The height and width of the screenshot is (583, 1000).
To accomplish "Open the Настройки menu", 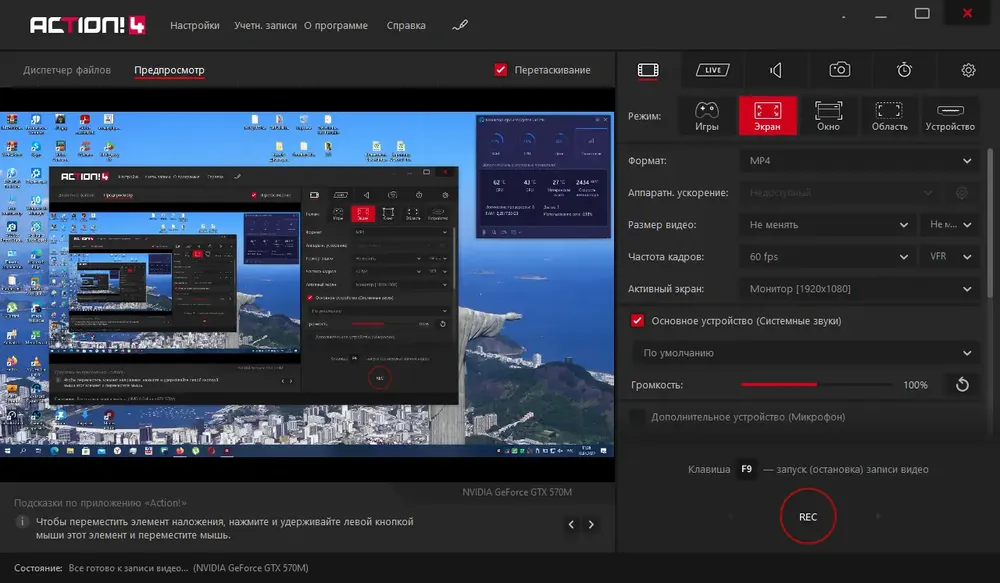I will click(x=195, y=26).
